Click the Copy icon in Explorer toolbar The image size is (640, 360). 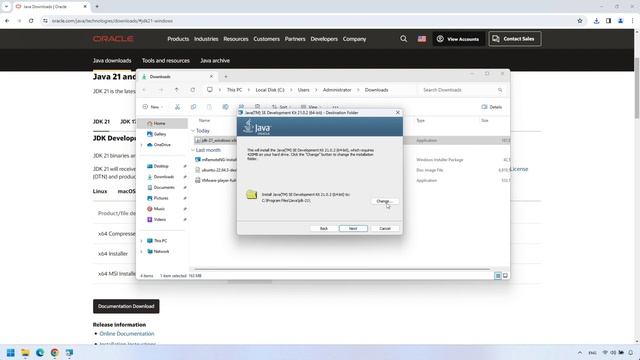tap(193, 107)
